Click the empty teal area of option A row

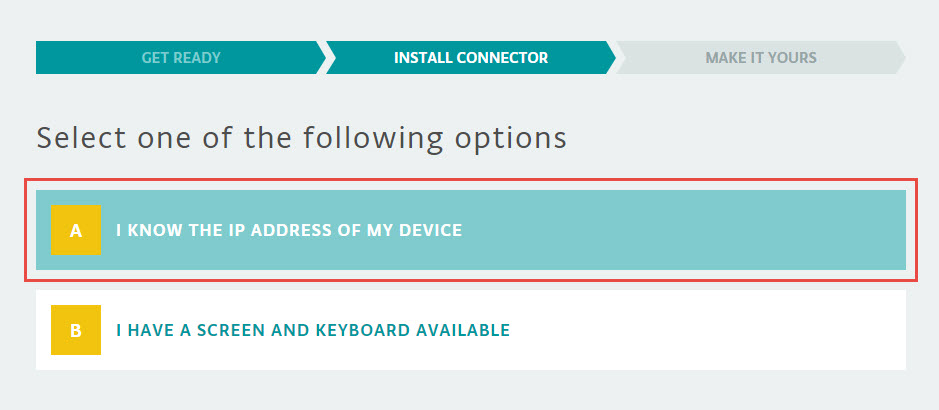tap(683, 230)
